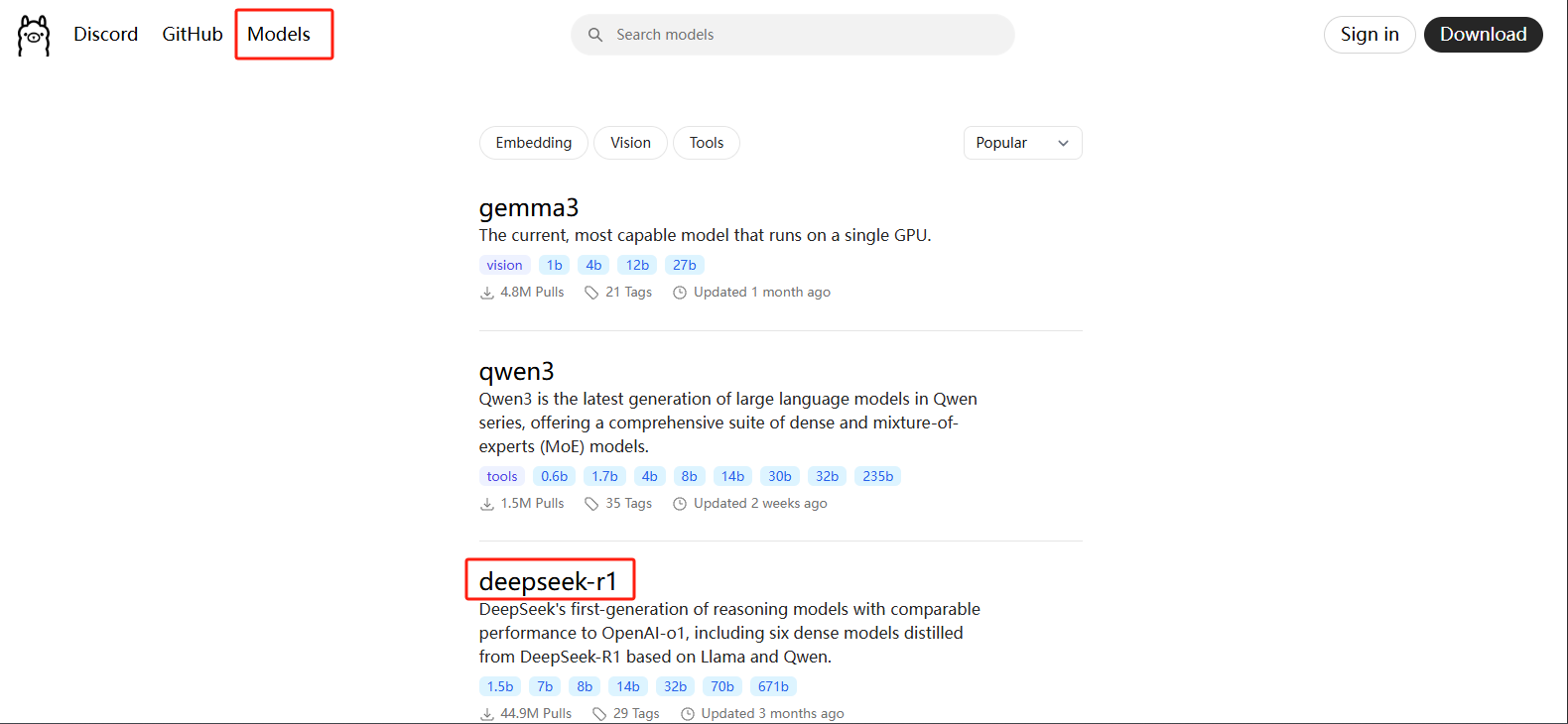
Task: Open the deepseek-r1 model page
Action: (548, 581)
